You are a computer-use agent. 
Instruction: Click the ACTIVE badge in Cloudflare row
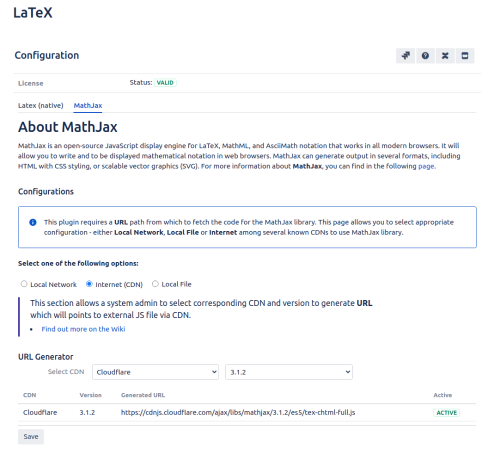446,413
